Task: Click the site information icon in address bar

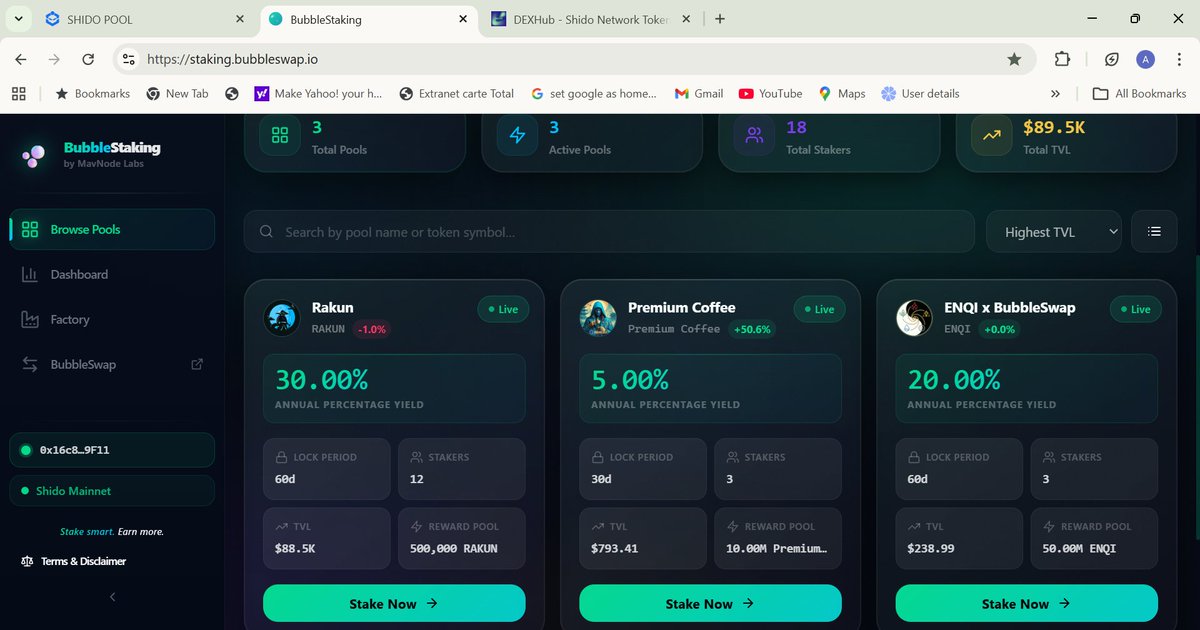Action: 128,60
